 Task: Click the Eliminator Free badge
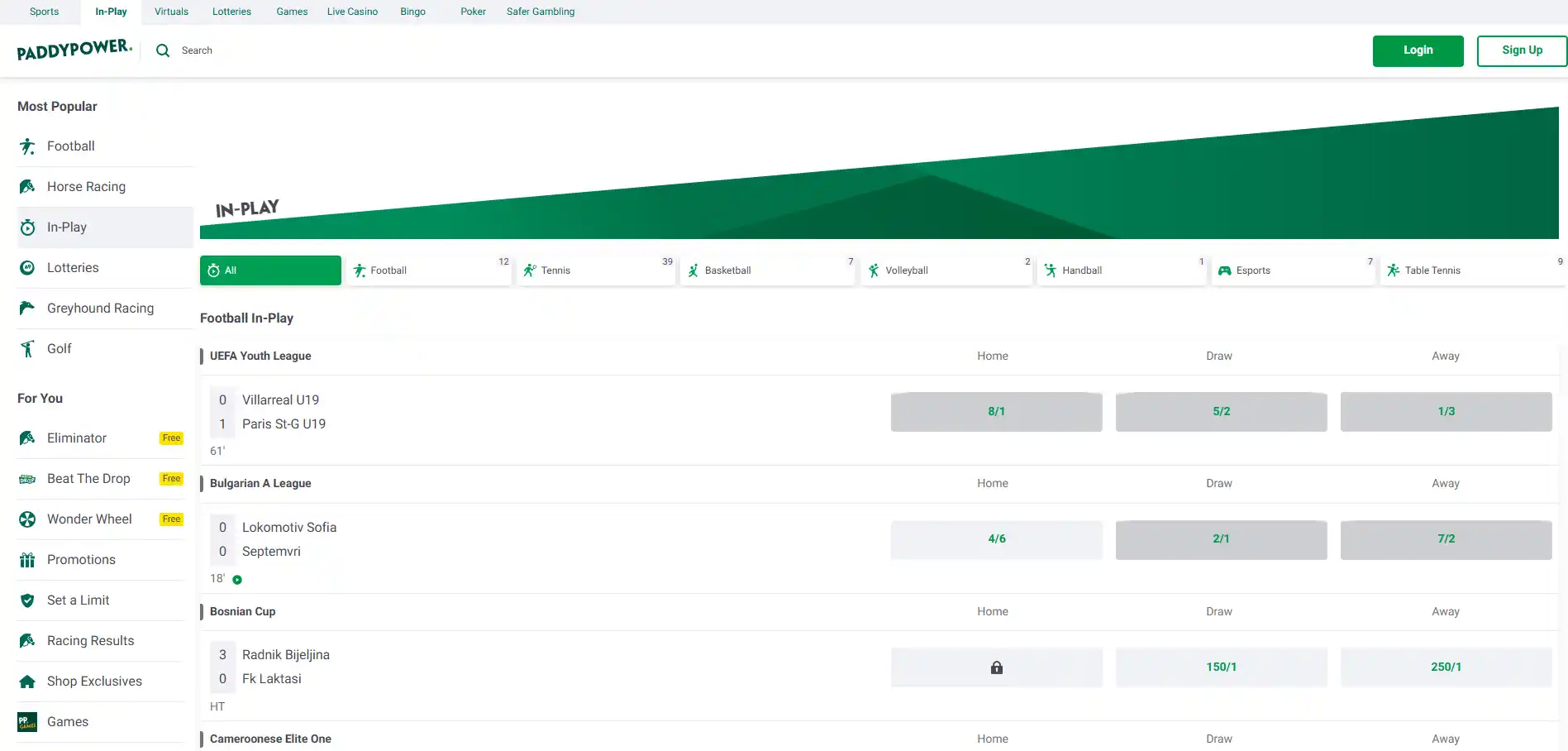coord(171,438)
